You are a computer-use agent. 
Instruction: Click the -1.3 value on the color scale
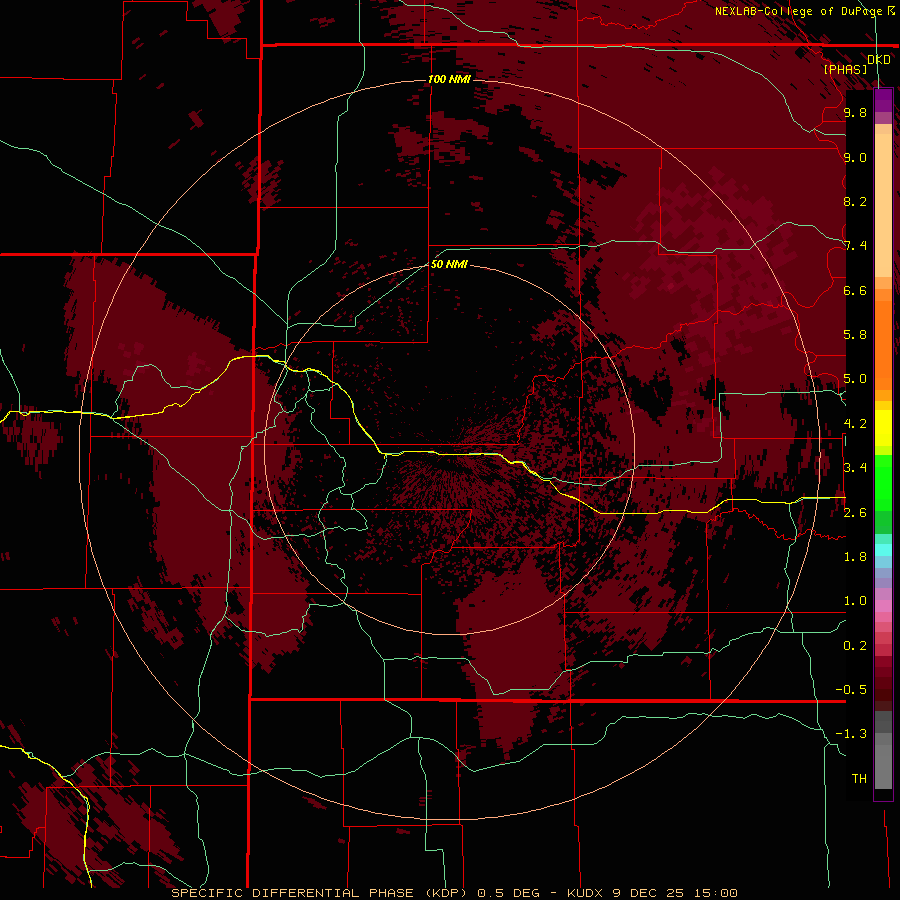coord(851,734)
